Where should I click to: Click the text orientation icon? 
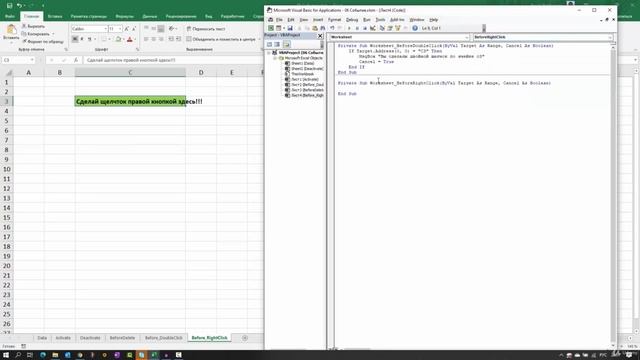pos(171,29)
